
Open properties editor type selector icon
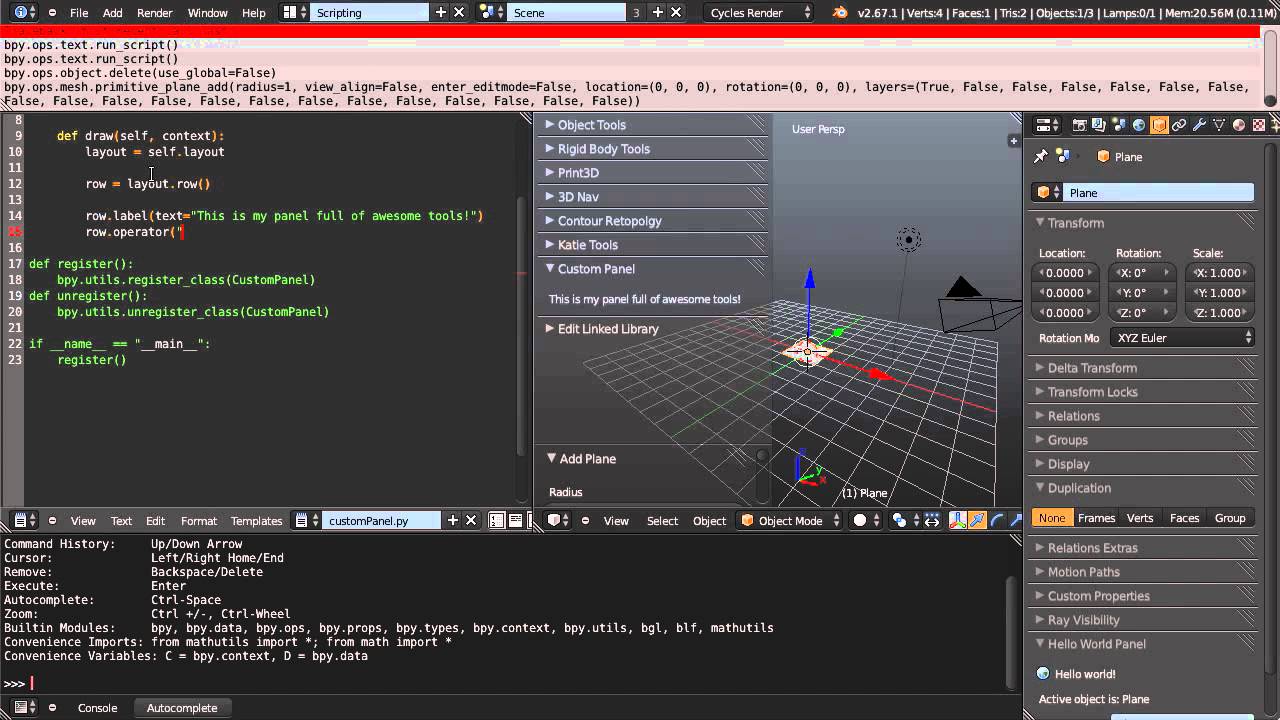tap(1047, 125)
